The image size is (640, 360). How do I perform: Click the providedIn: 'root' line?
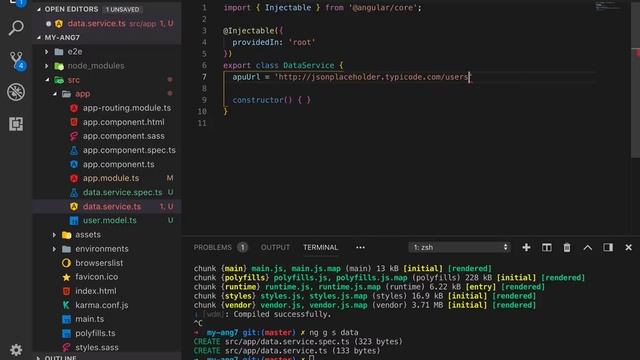[x=274, y=42]
